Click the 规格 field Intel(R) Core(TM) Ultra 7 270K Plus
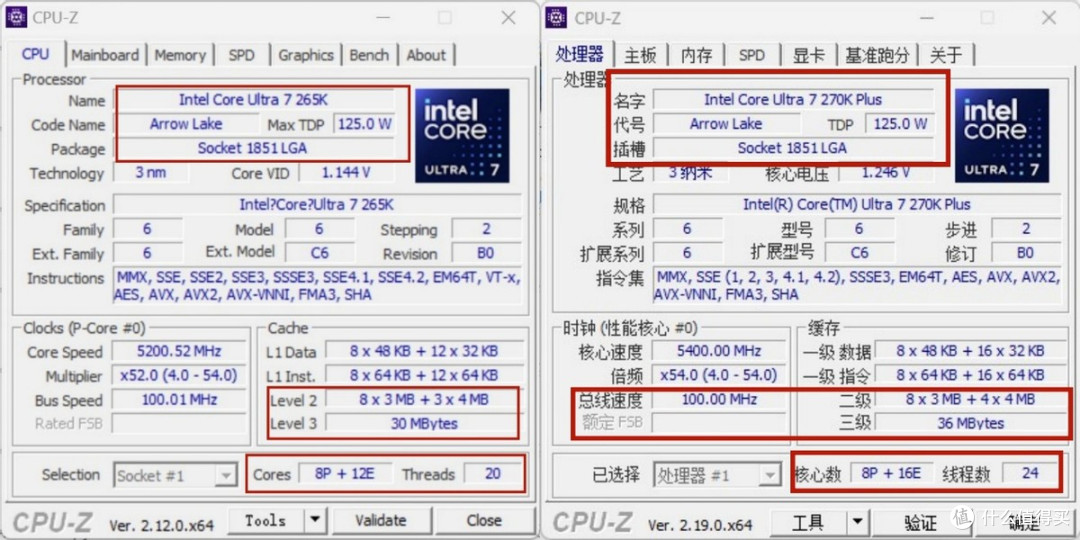Viewport: 1080px width, 540px height. coord(857,205)
